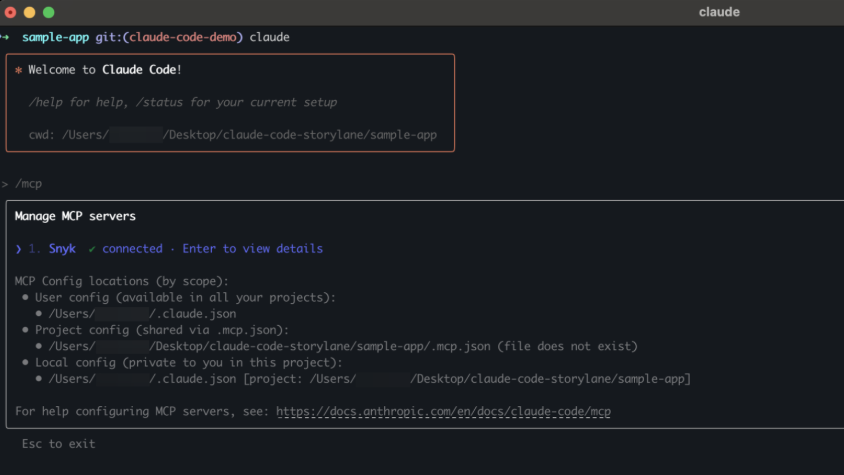Viewport: 844px width, 475px height.
Task: Click the prompt symbol before /mcp
Action: [5, 184]
